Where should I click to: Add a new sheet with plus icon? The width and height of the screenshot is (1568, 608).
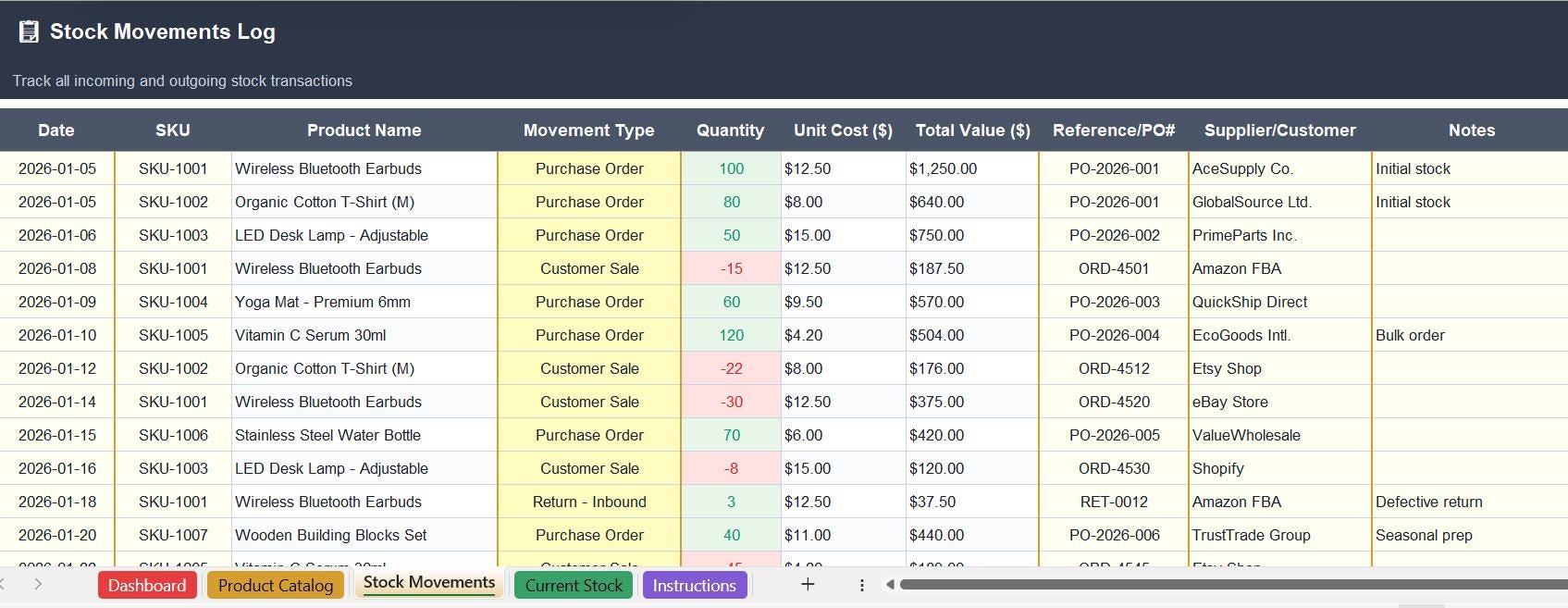pos(807,584)
